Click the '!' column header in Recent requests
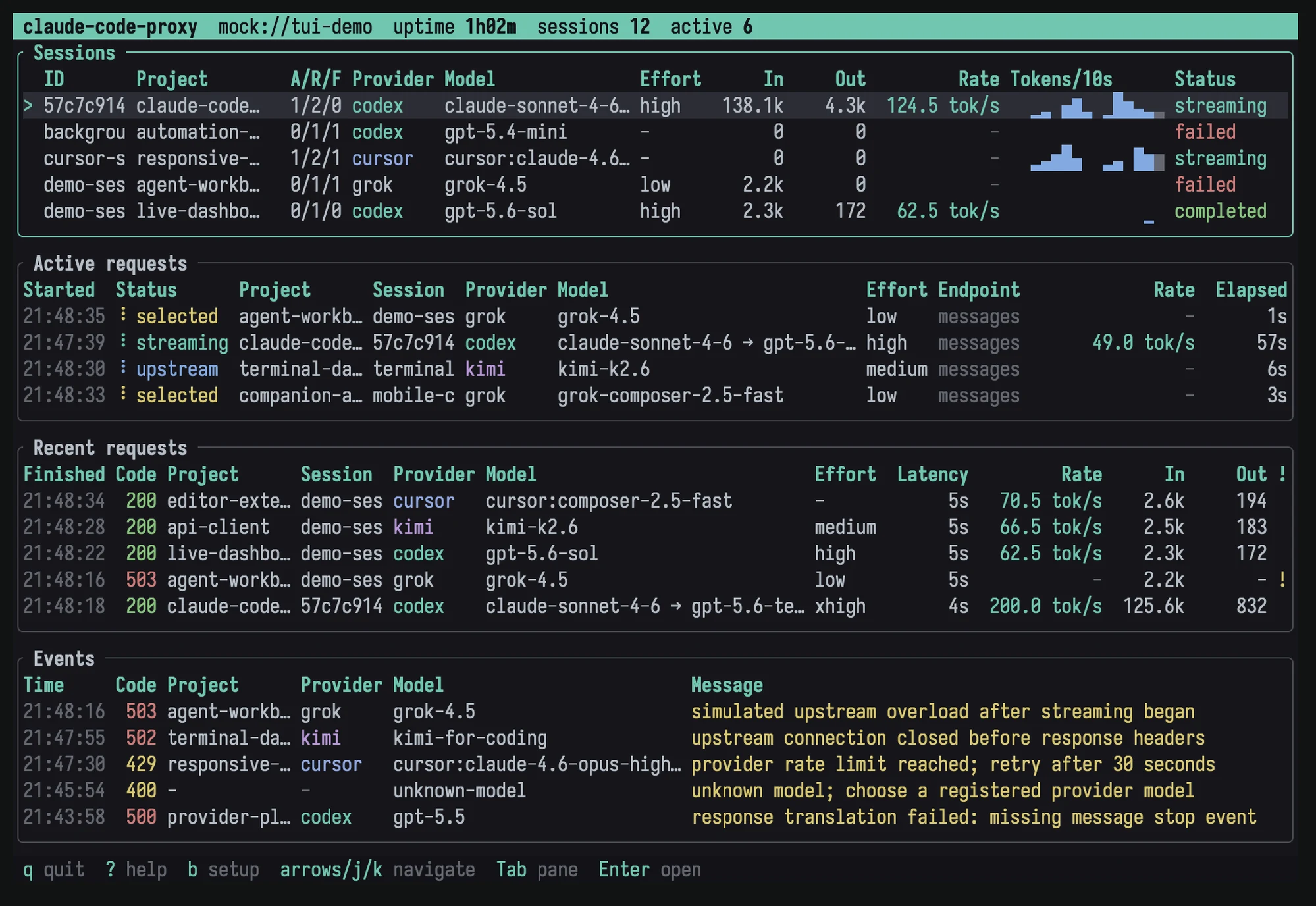1316x906 pixels. [1282, 475]
